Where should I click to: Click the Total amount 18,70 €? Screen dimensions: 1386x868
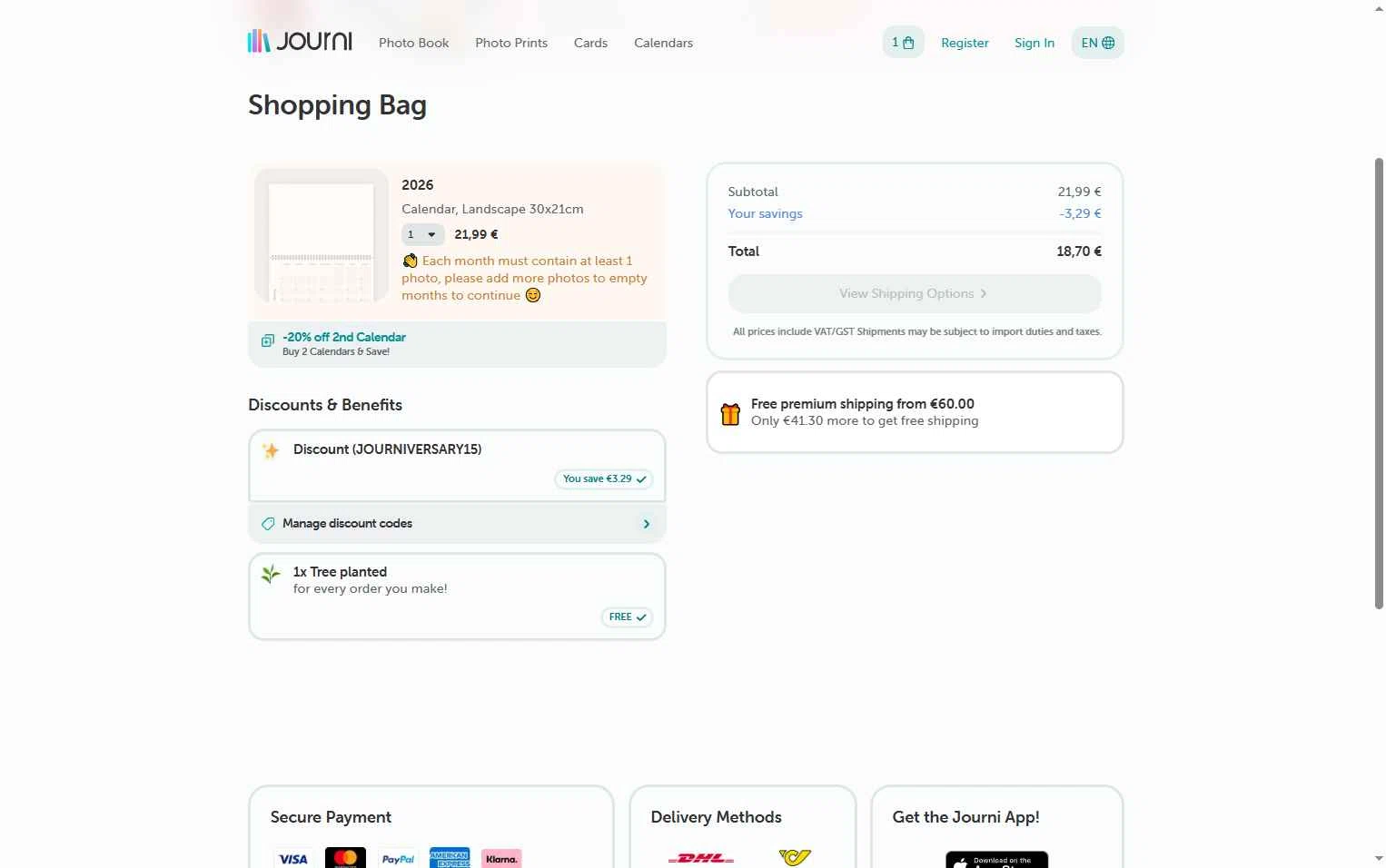(x=1079, y=252)
